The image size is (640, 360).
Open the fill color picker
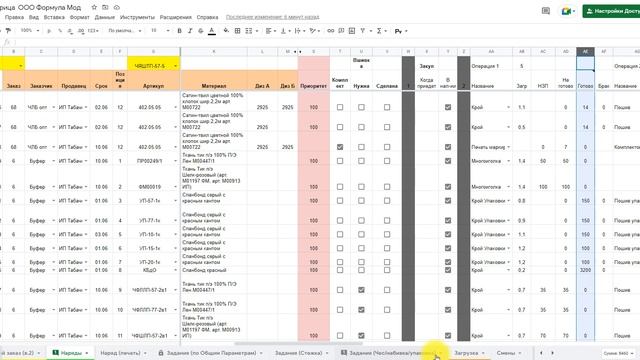pyautogui.click(x=226, y=31)
